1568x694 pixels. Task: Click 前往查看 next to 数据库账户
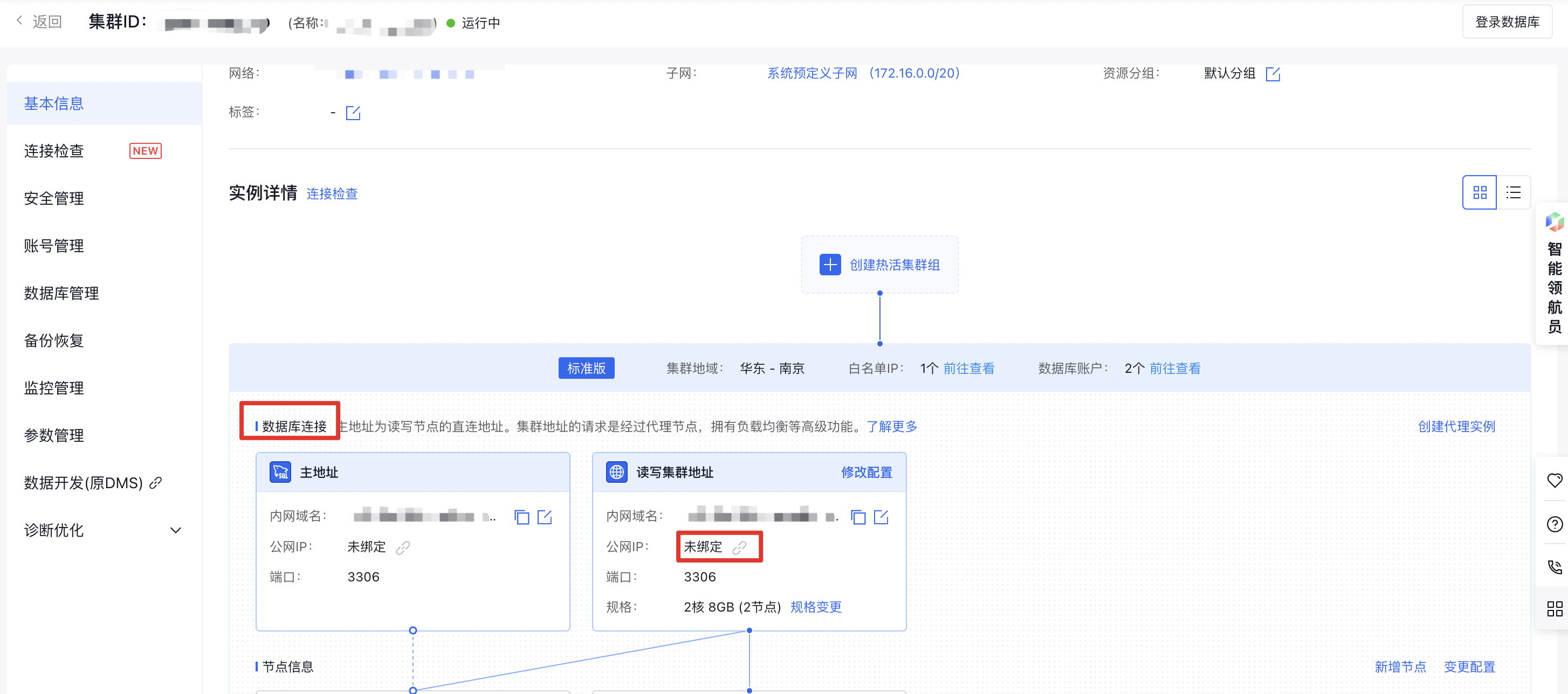[1175, 368]
